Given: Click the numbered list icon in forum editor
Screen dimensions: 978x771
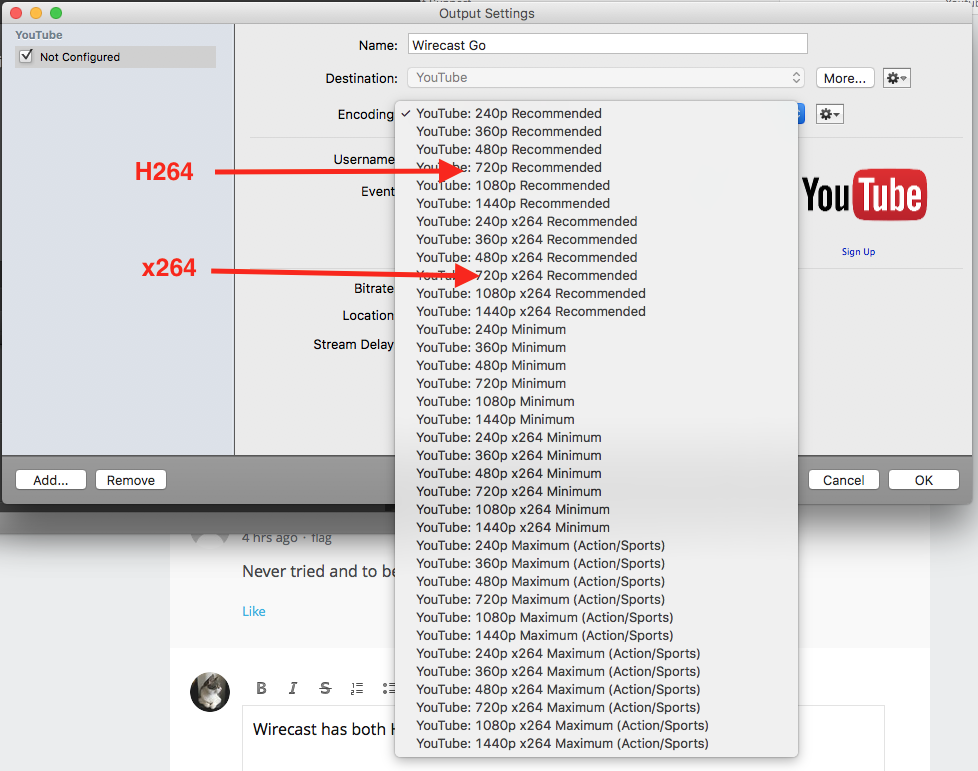Looking at the screenshot, I should 357,688.
